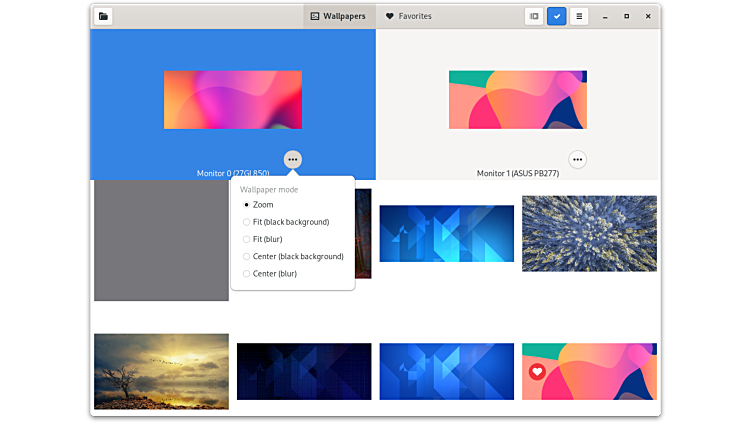
Task: Open options for Monitor 1 (ASUS PB277)
Action: 577,160
